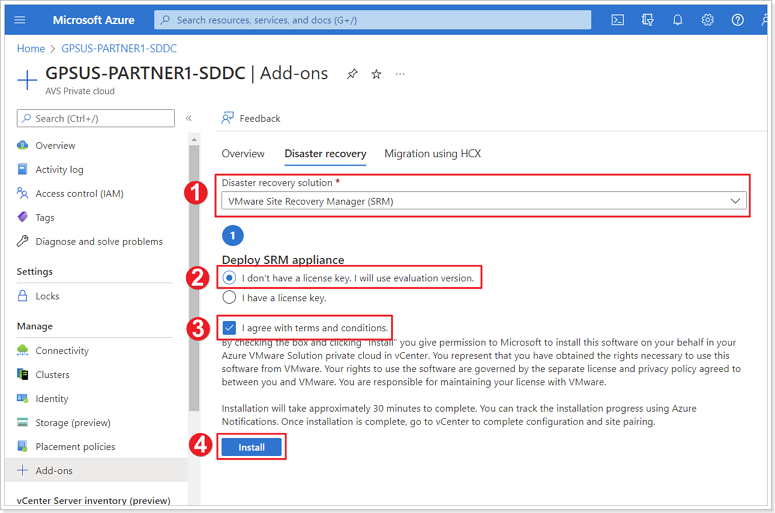Select the 'I have a license key' radio button

[229, 298]
